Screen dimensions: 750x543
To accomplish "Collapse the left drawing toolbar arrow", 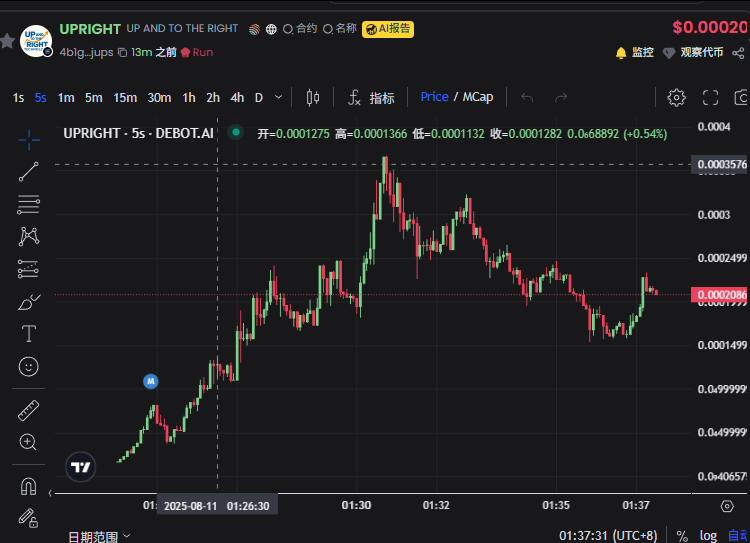I will [50, 493].
